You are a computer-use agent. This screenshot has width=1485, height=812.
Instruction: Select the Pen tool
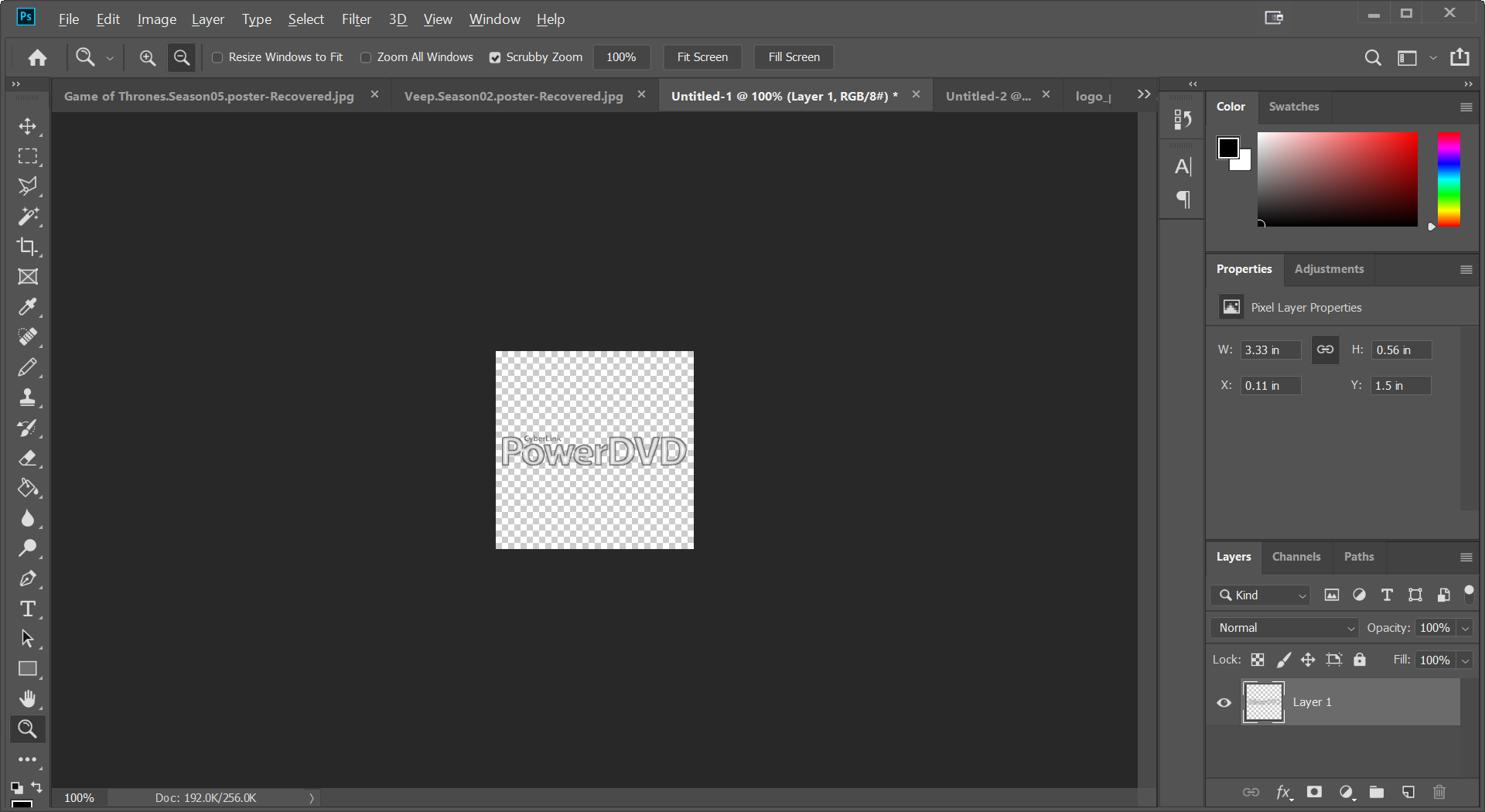coord(28,578)
